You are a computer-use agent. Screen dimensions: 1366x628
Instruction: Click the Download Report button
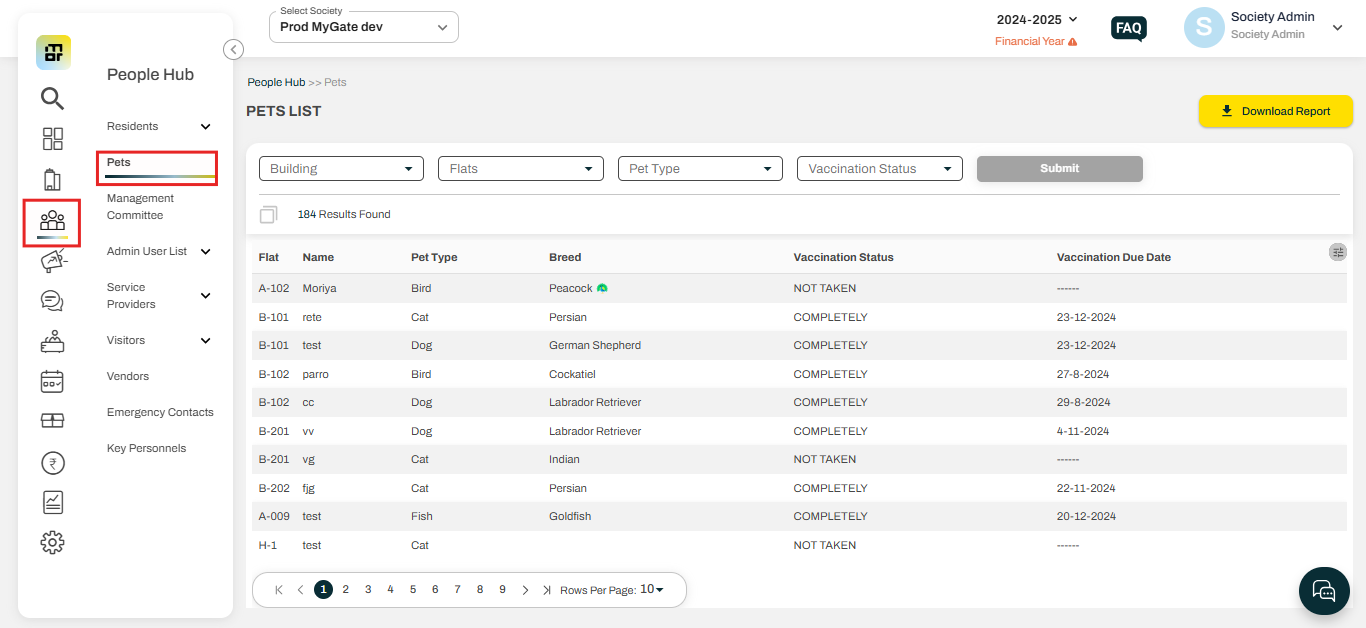[x=1276, y=111]
